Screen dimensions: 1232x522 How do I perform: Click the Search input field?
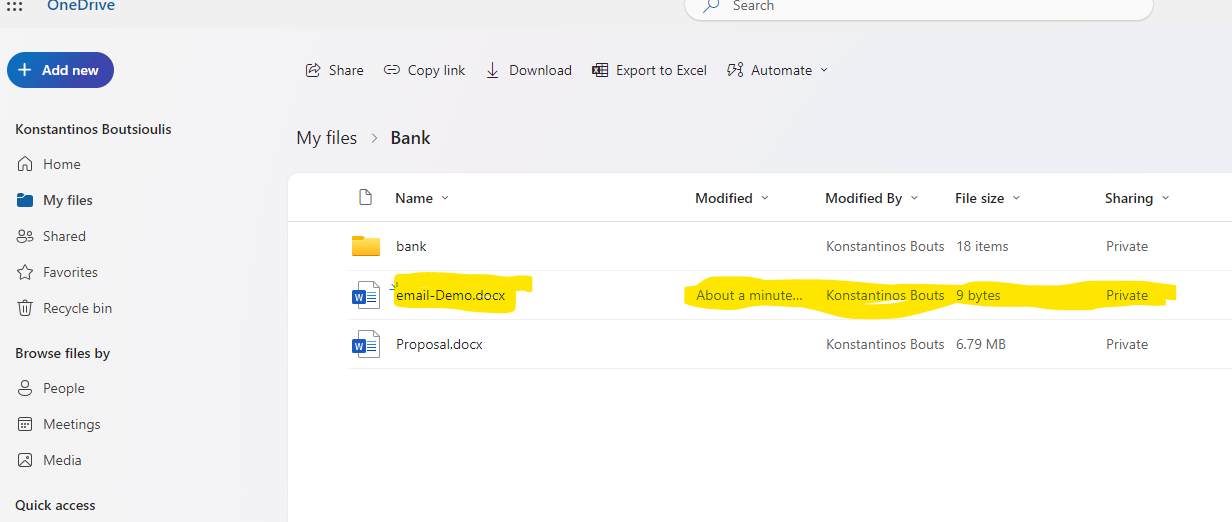point(918,8)
